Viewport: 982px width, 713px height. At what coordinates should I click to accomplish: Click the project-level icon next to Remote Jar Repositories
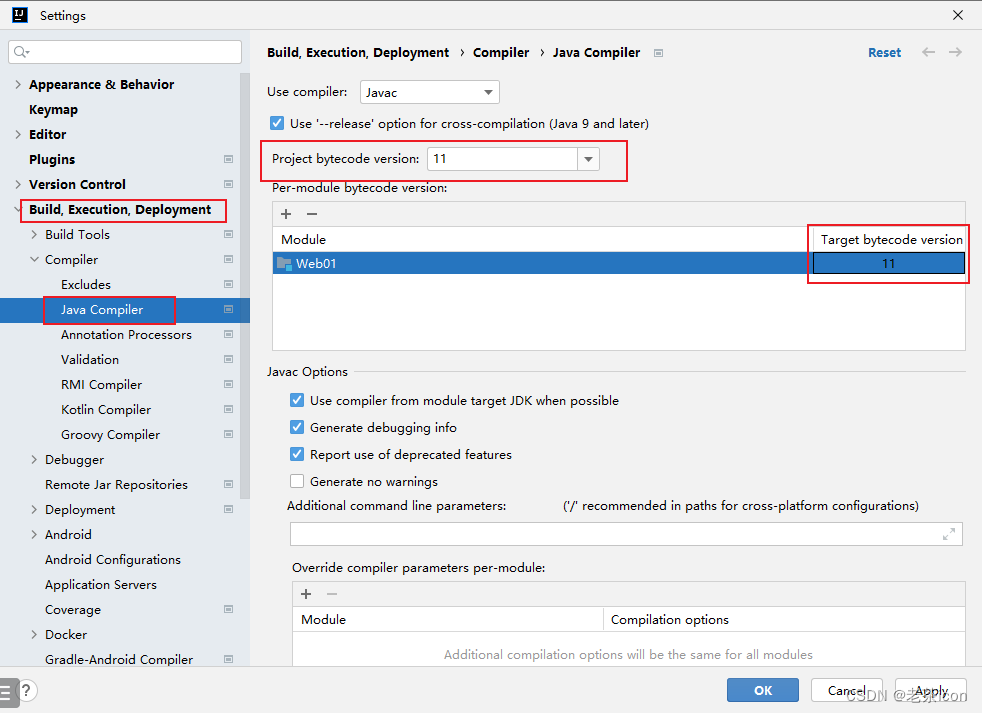point(229,484)
